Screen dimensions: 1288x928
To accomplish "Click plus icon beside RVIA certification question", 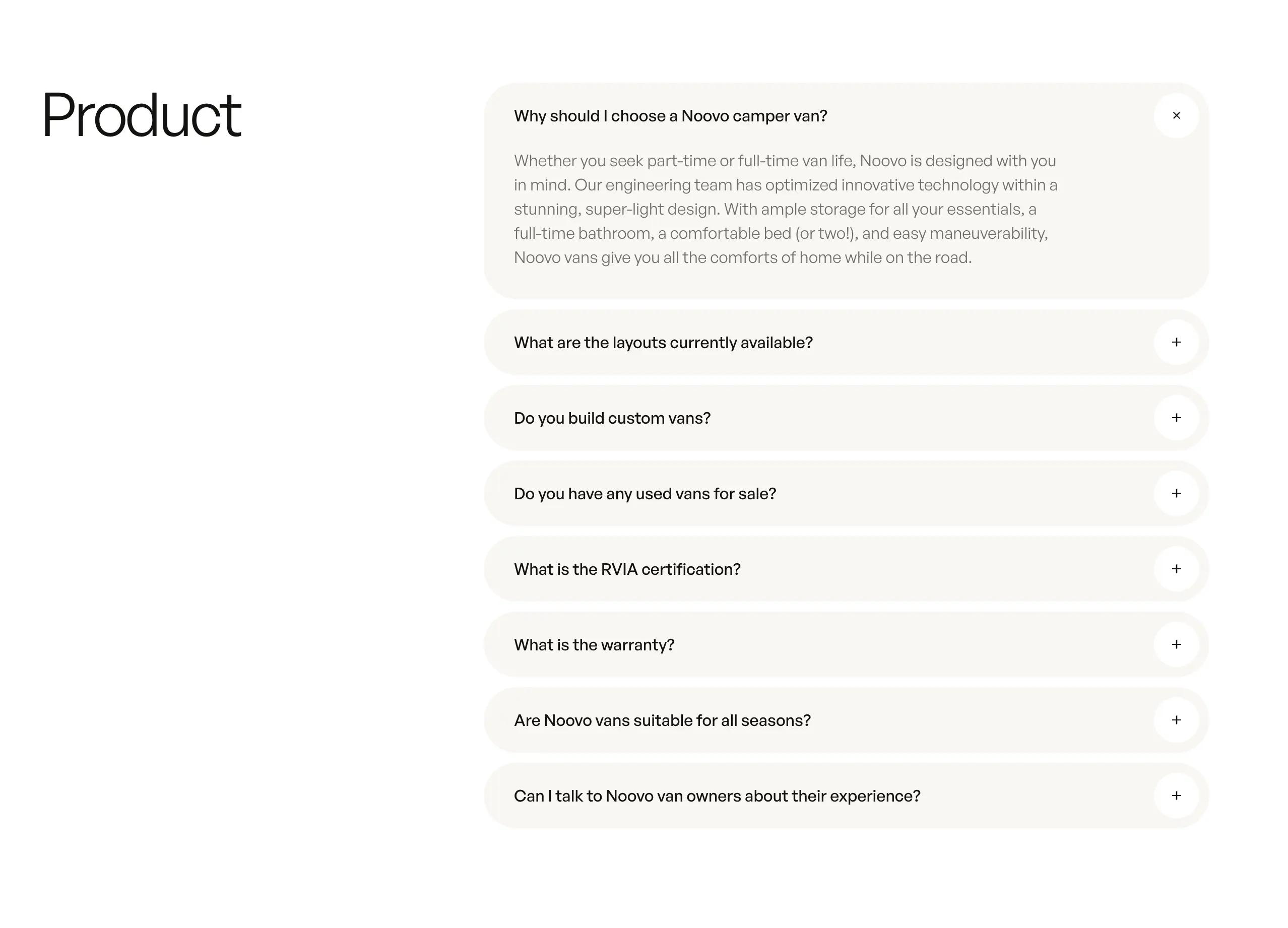I will click(x=1176, y=569).
